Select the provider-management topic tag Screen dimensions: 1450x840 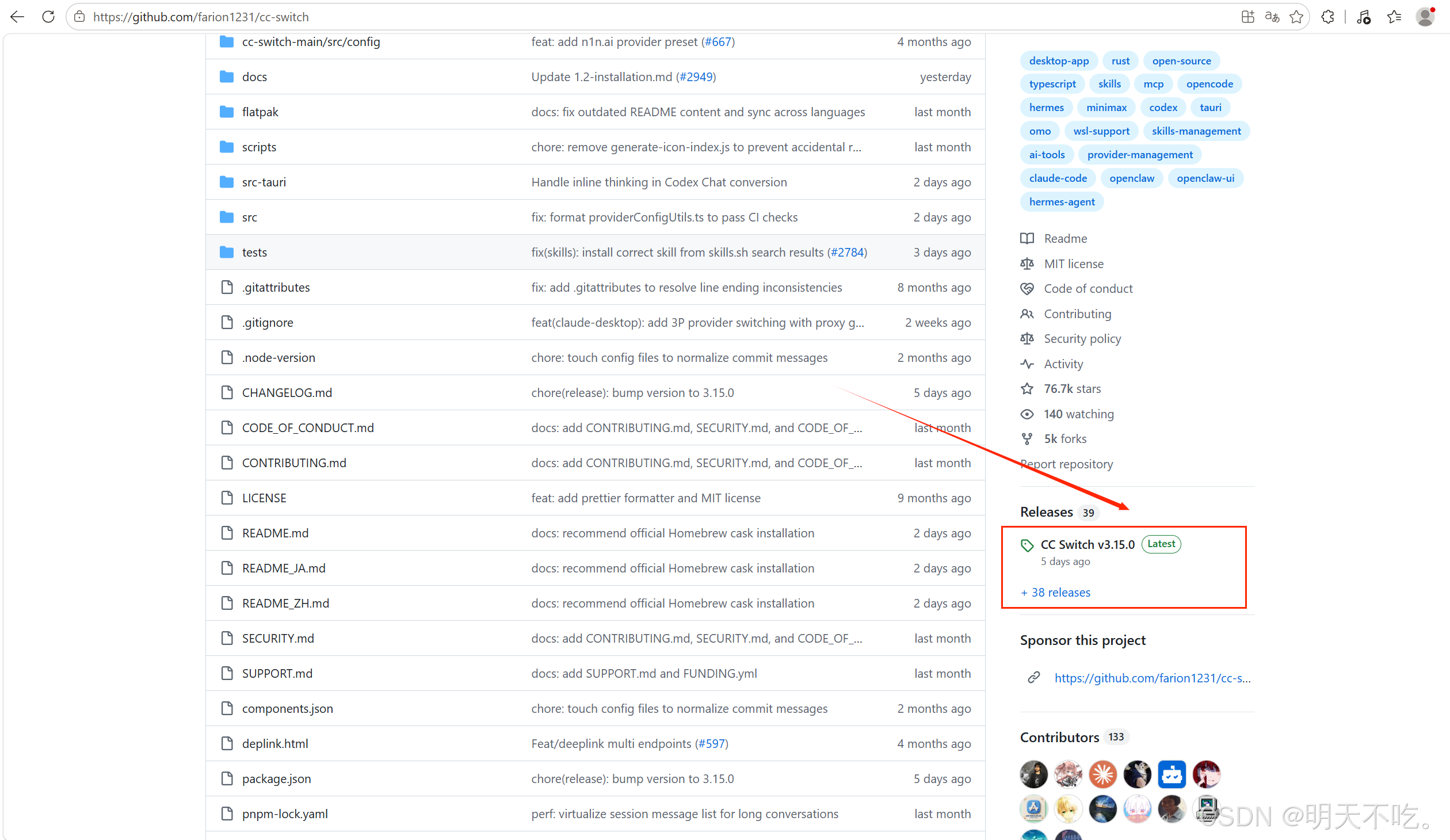[1140, 155]
